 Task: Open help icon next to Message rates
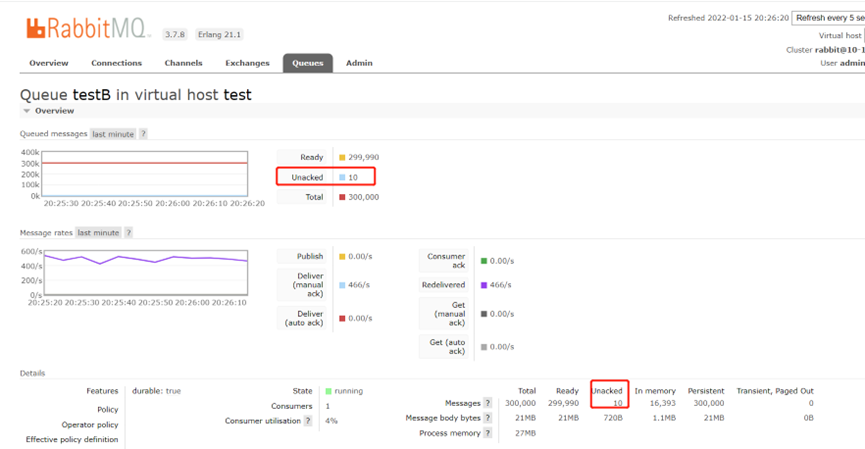tap(129, 233)
